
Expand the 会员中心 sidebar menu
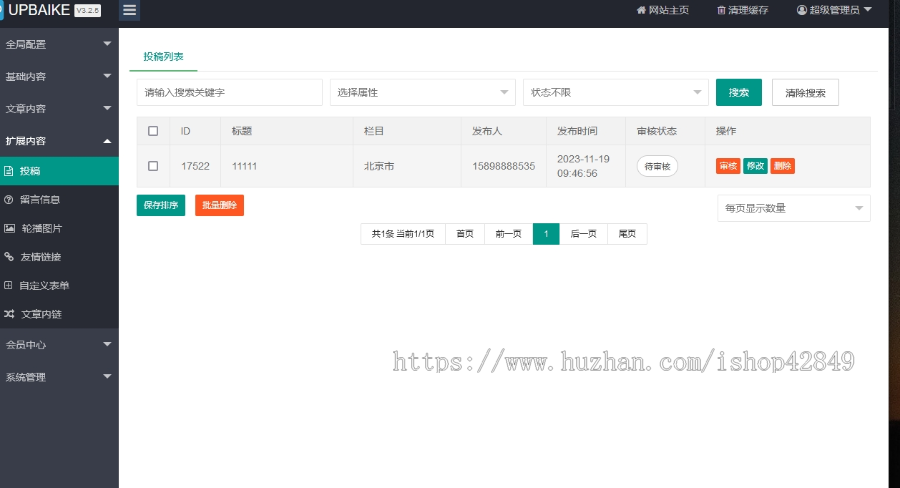coord(59,344)
